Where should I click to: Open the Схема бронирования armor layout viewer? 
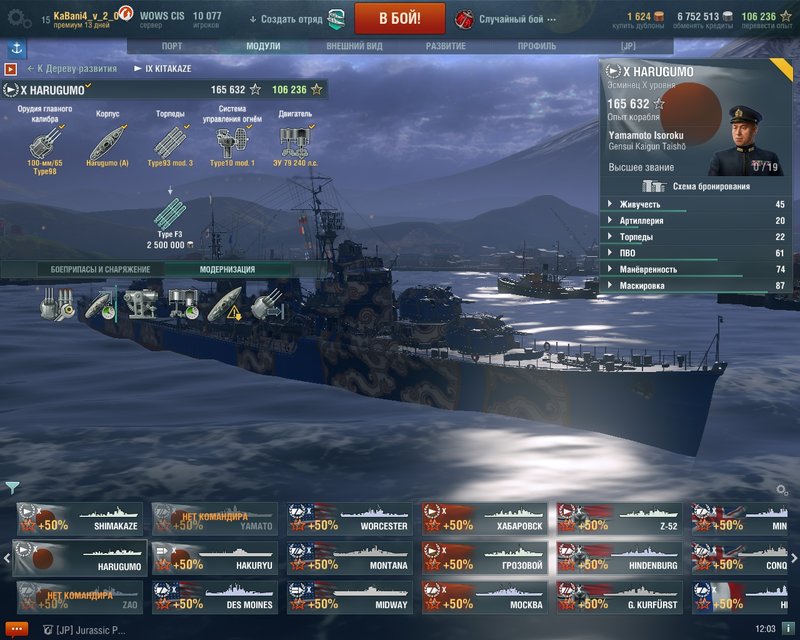coord(696,186)
